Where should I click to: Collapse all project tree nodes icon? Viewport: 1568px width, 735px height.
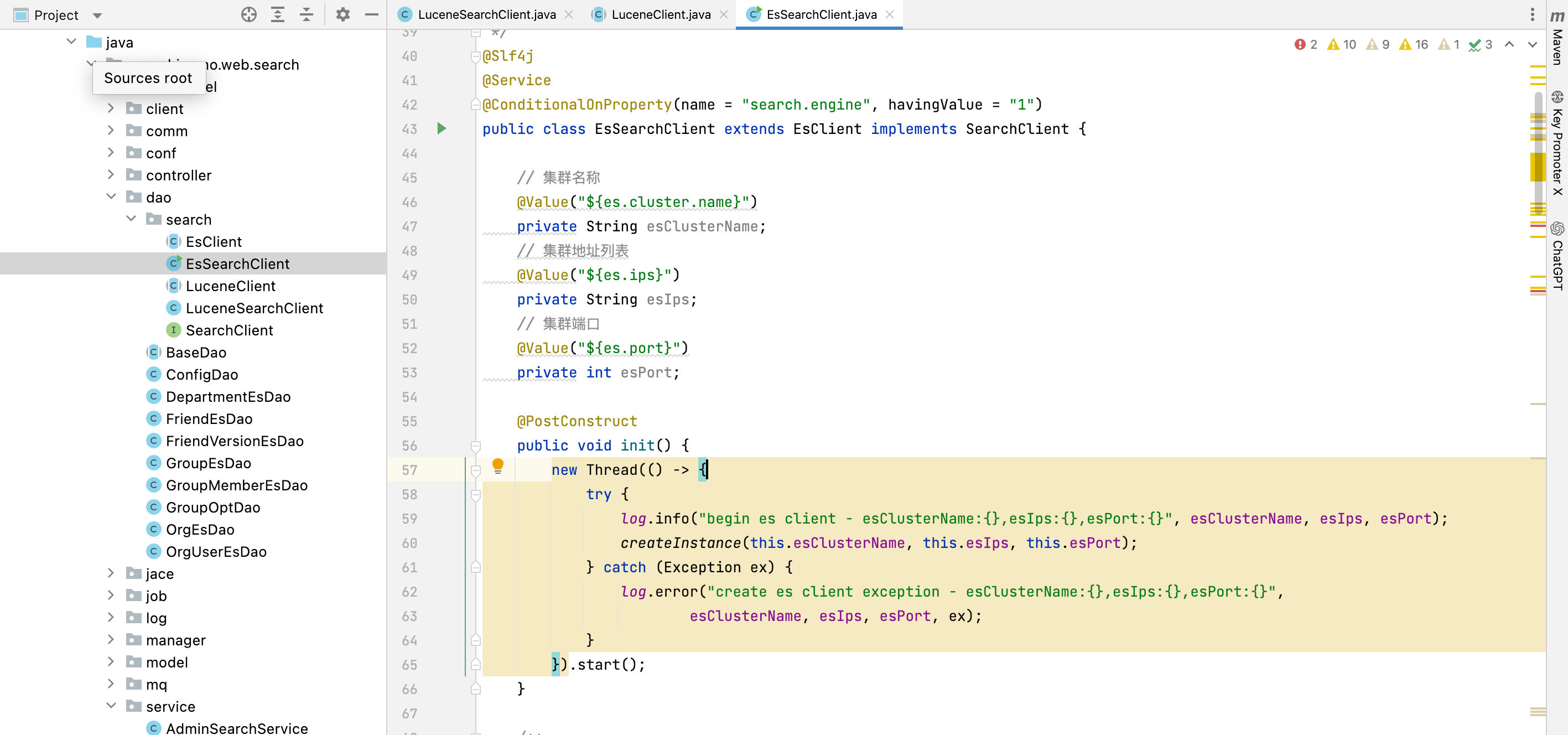click(x=307, y=14)
